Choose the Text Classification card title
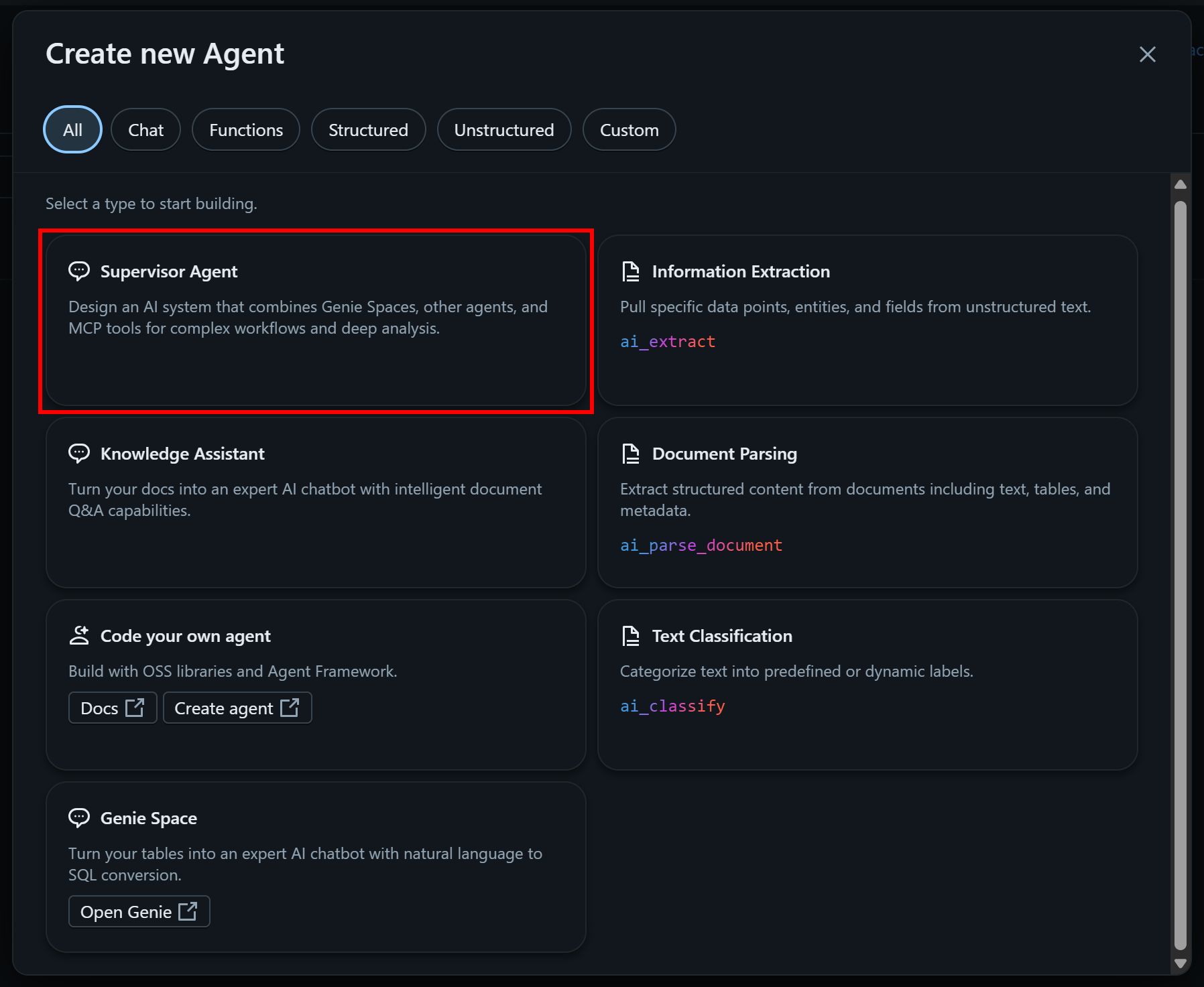The image size is (1204, 987). [x=722, y=636]
